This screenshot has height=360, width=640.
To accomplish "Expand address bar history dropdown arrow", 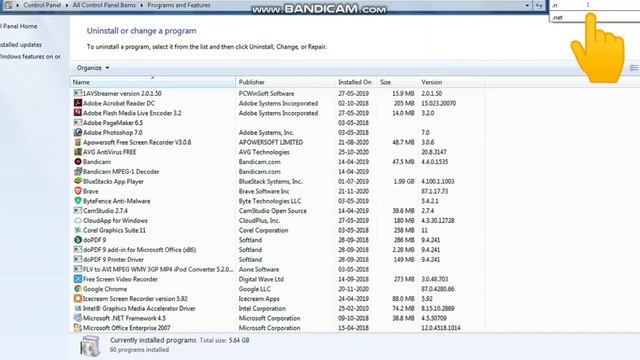I will (x=527, y=5).
